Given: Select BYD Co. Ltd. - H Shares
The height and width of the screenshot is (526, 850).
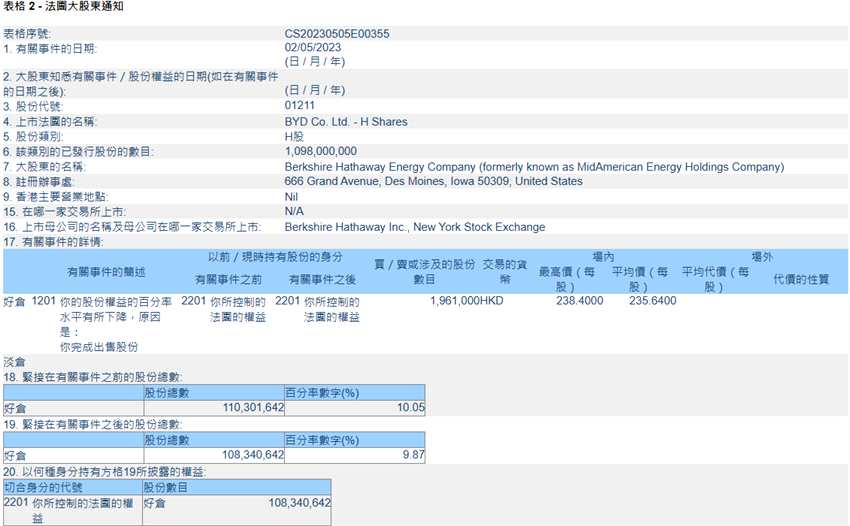Looking at the screenshot, I should 346,121.
